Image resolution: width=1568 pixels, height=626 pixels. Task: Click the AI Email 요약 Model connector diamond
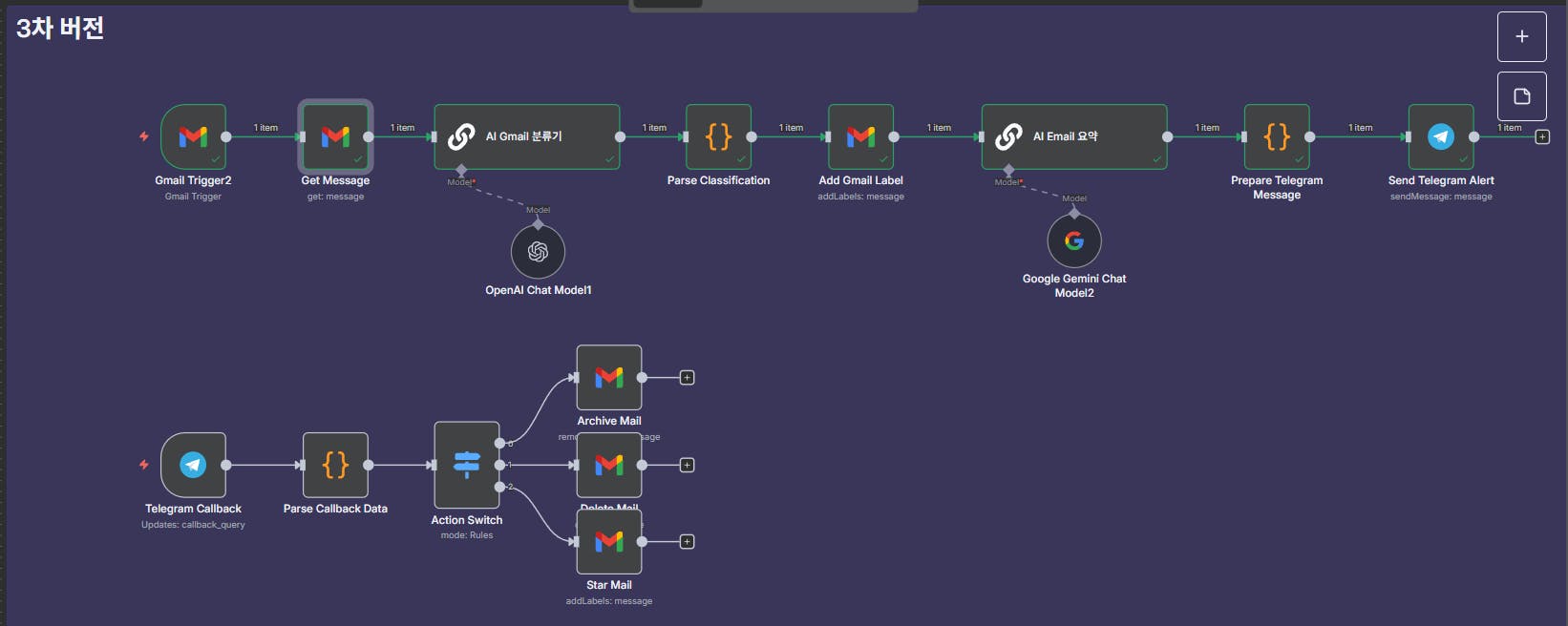coord(1008,170)
